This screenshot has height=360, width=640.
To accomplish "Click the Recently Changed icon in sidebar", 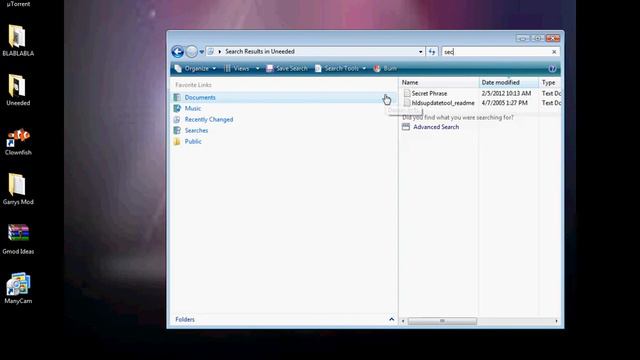I will point(177,119).
